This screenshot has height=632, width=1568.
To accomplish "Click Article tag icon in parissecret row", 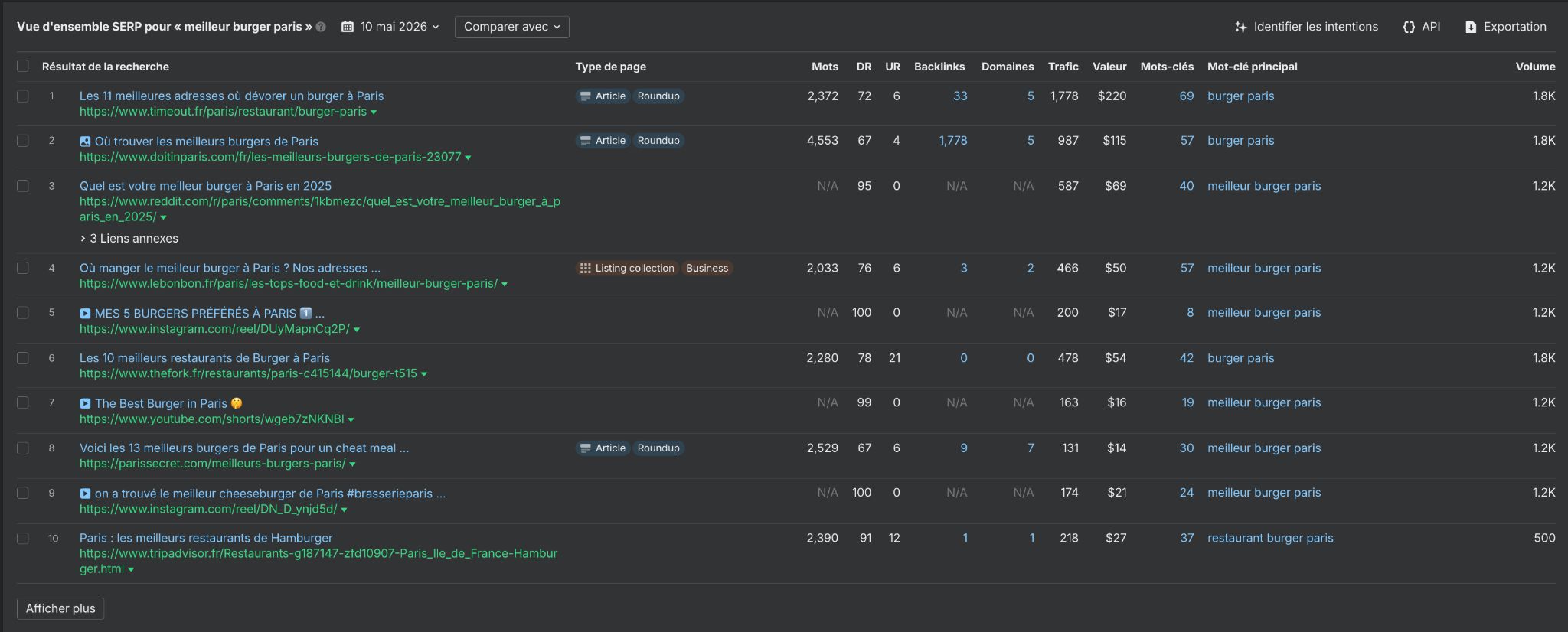I will pos(586,448).
